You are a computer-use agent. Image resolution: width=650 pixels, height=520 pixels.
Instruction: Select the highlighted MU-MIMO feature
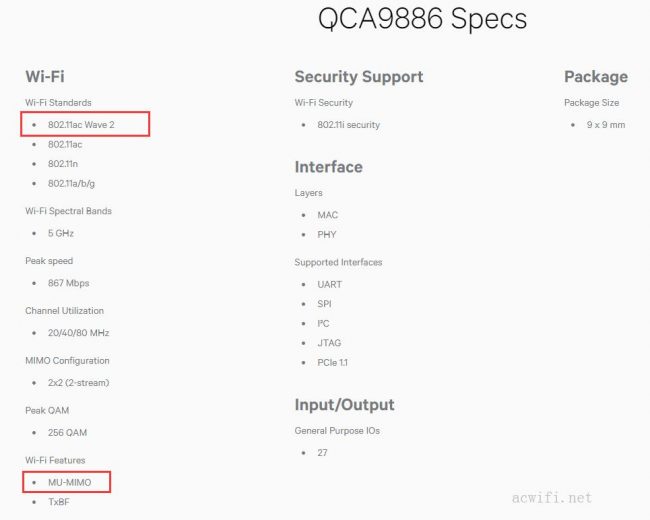click(x=69, y=482)
